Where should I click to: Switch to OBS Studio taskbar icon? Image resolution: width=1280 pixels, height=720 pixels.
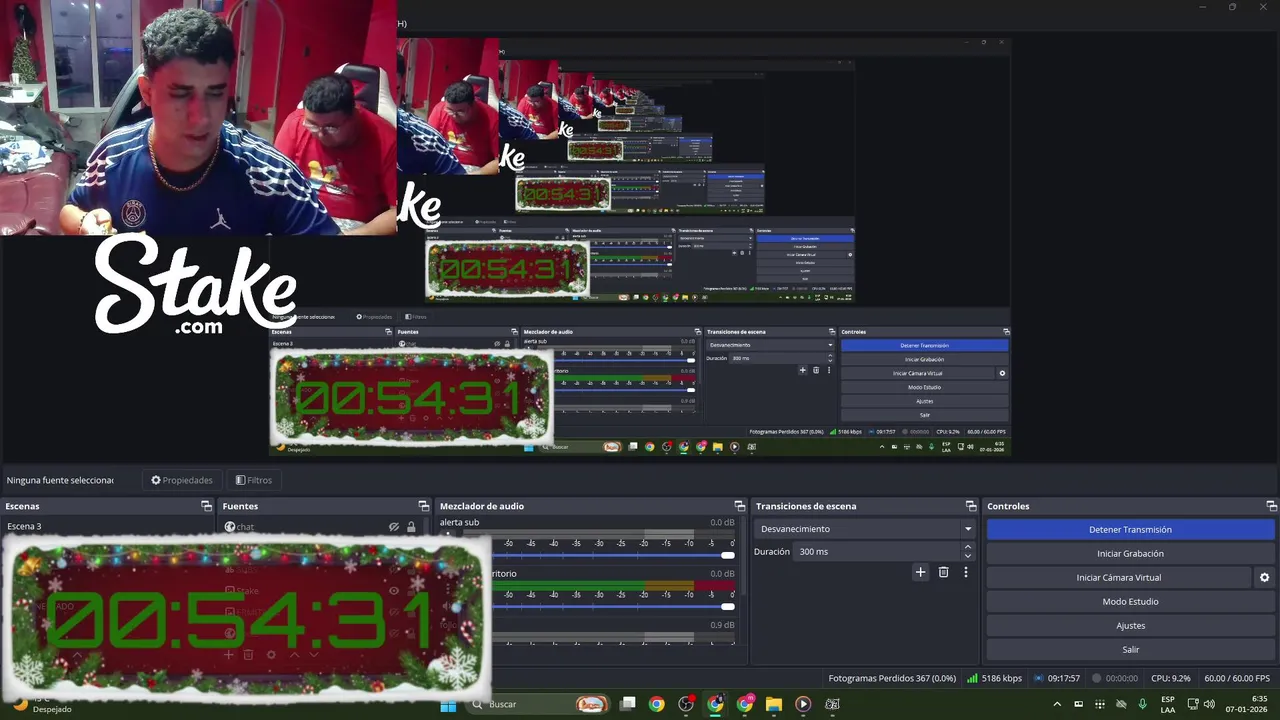686,704
